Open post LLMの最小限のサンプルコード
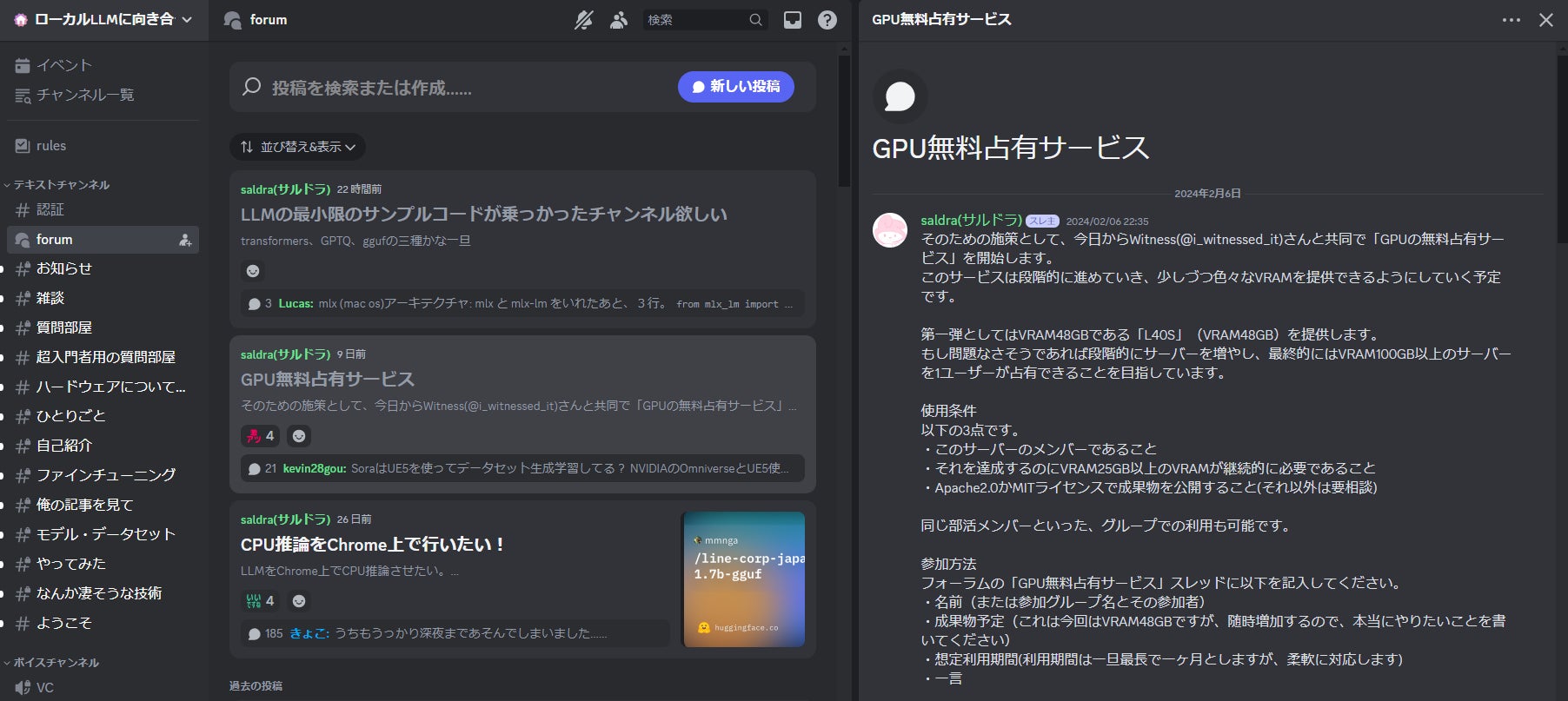 (x=484, y=215)
